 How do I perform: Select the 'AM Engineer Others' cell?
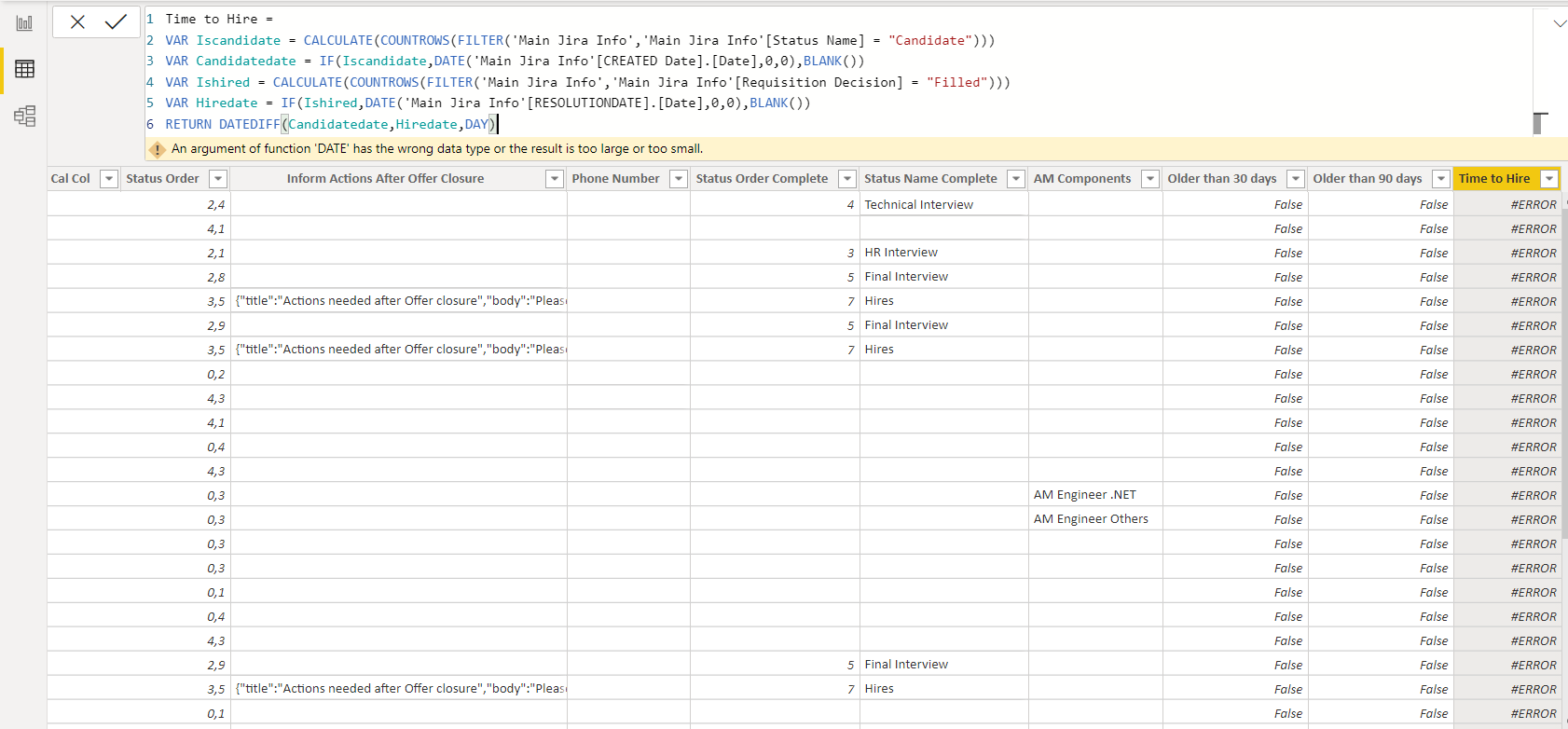(1095, 519)
